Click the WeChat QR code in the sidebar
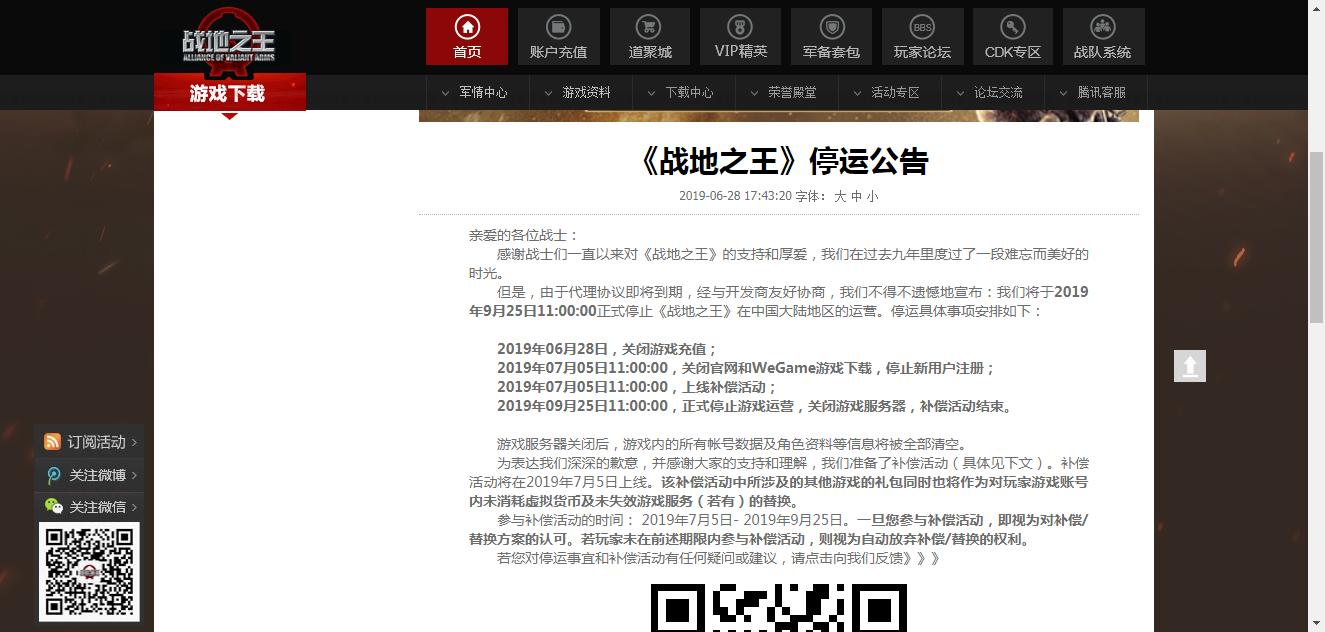This screenshot has width=1325, height=632. click(89, 572)
